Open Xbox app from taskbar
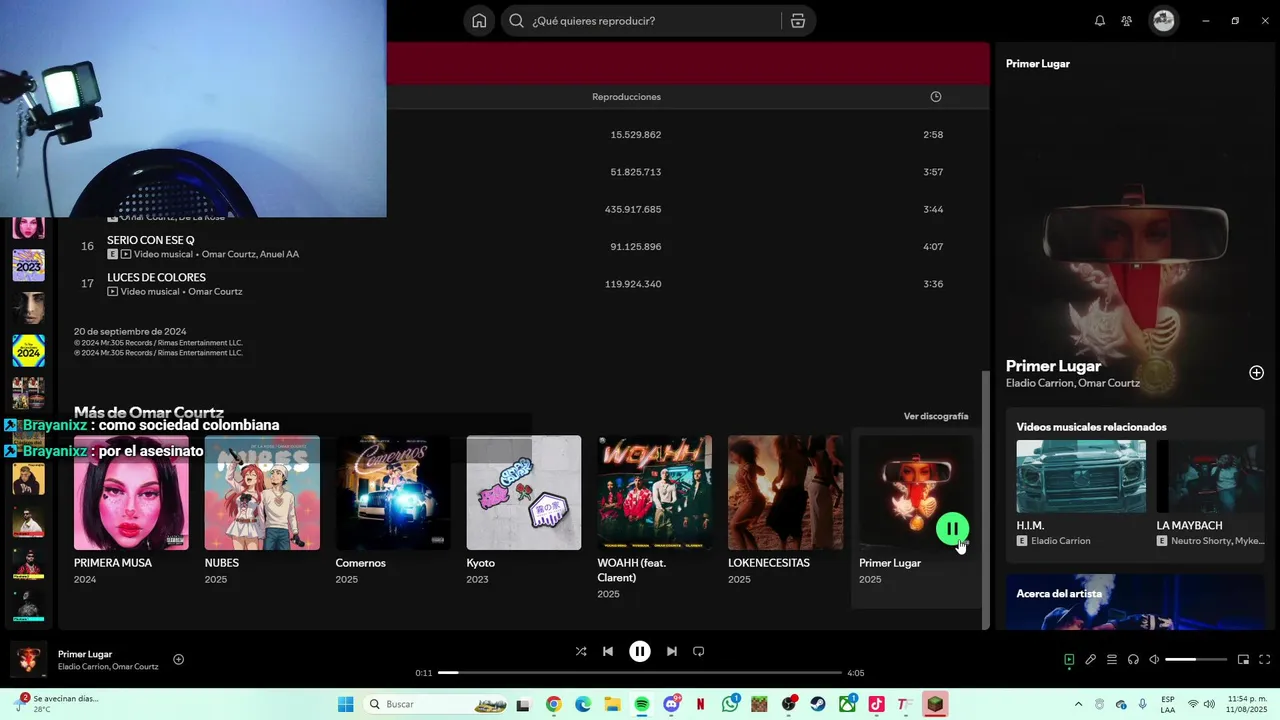The width and height of the screenshot is (1280, 720). [x=848, y=704]
